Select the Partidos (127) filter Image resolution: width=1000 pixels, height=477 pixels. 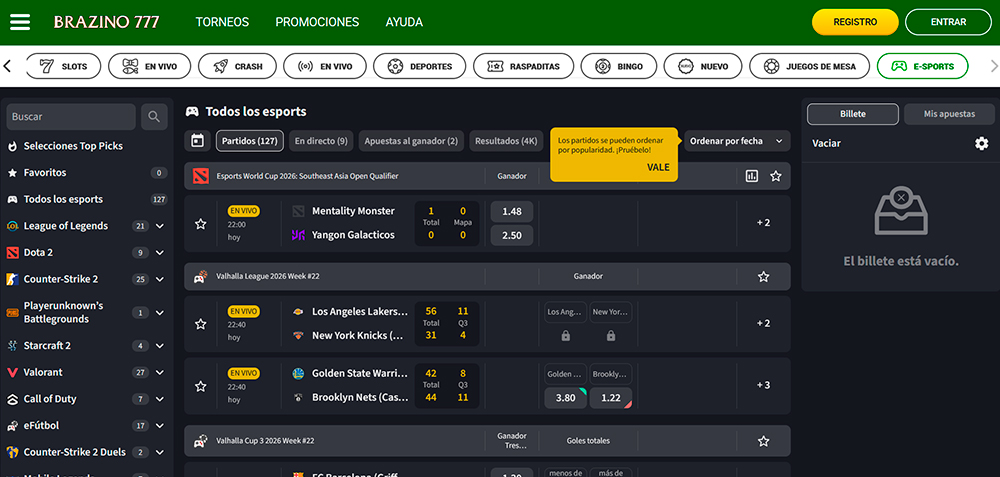coord(250,141)
